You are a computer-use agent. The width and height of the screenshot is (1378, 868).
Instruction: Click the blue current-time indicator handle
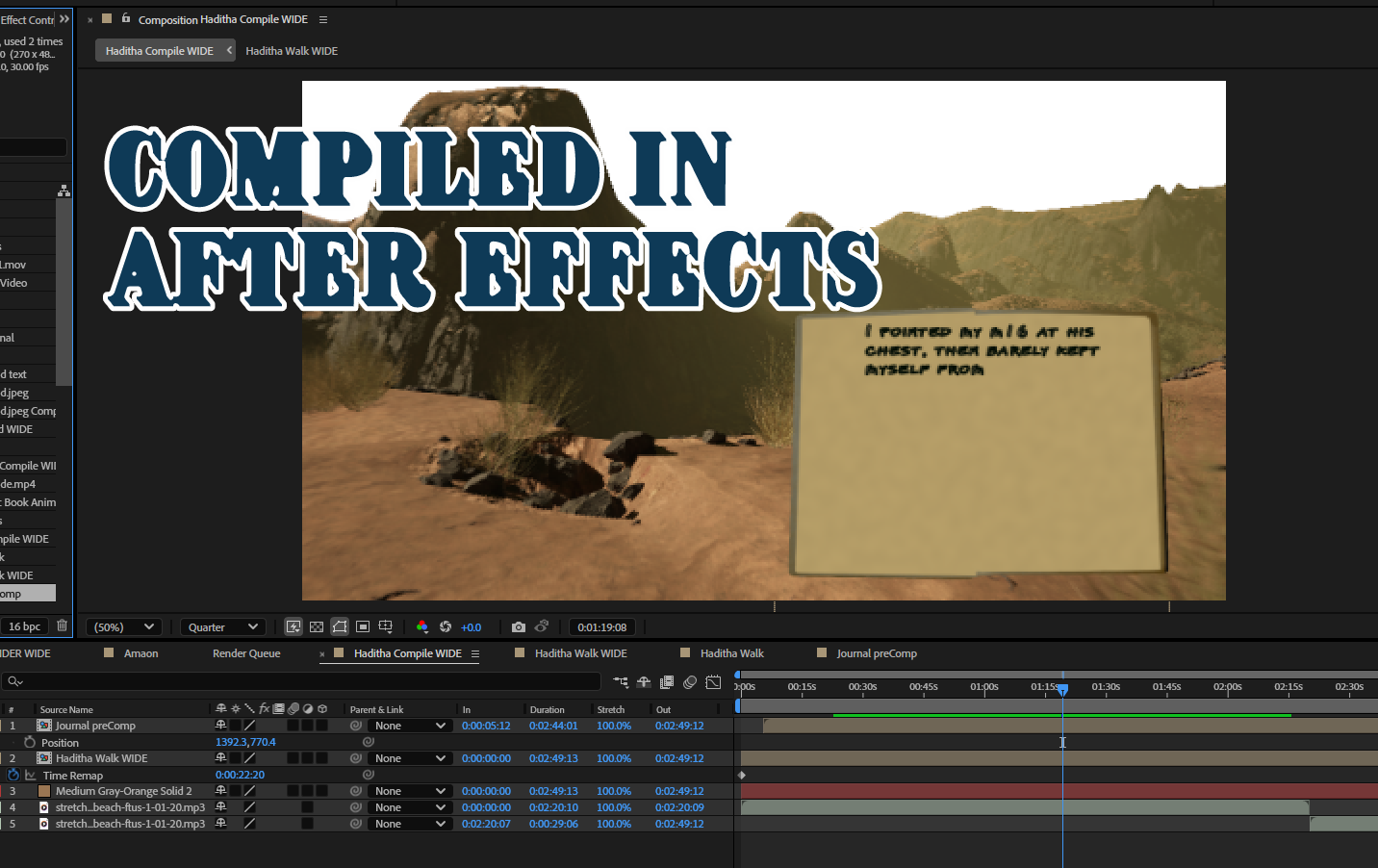pyautogui.click(x=1062, y=689)
